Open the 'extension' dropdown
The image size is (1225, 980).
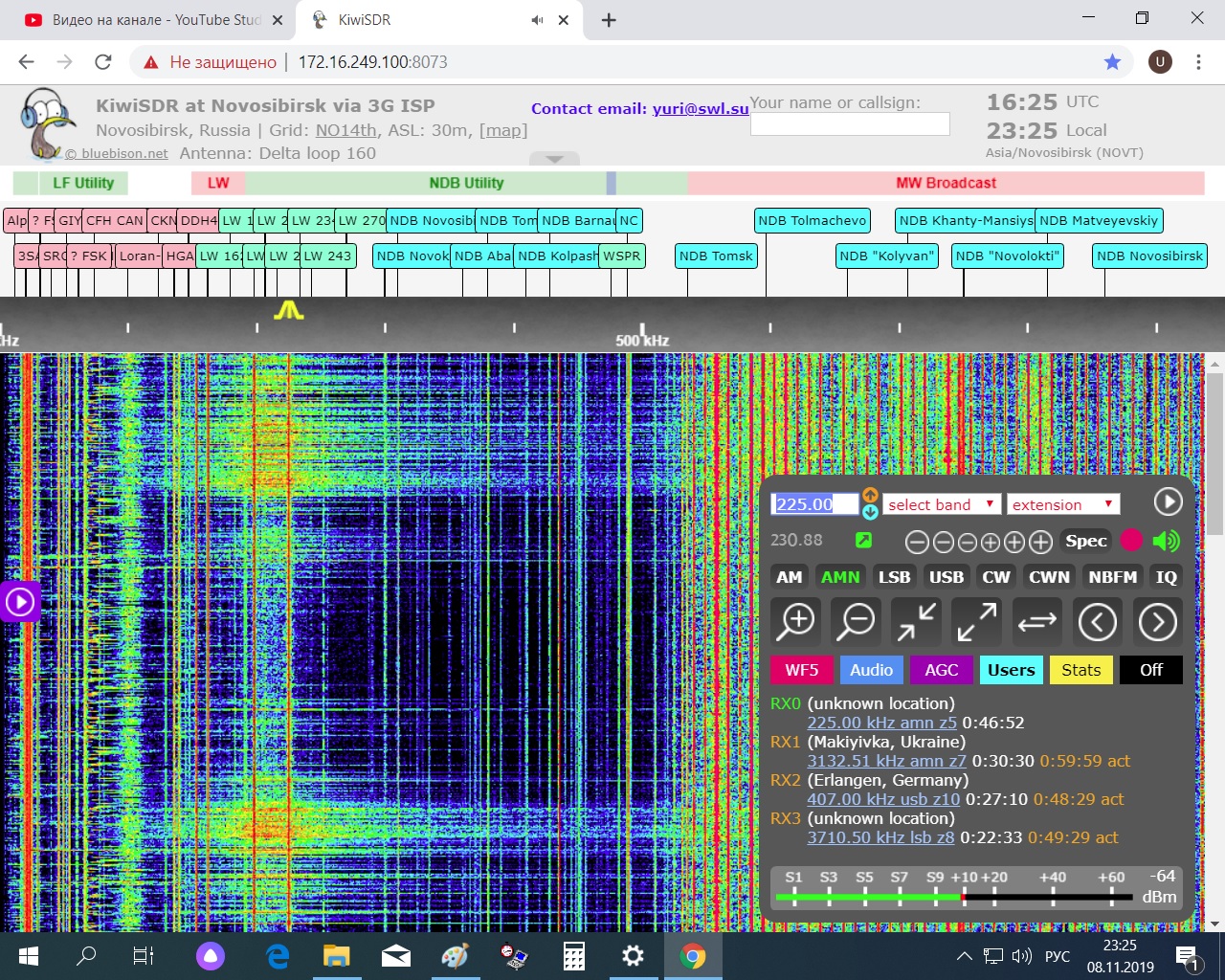(1062, 504)
